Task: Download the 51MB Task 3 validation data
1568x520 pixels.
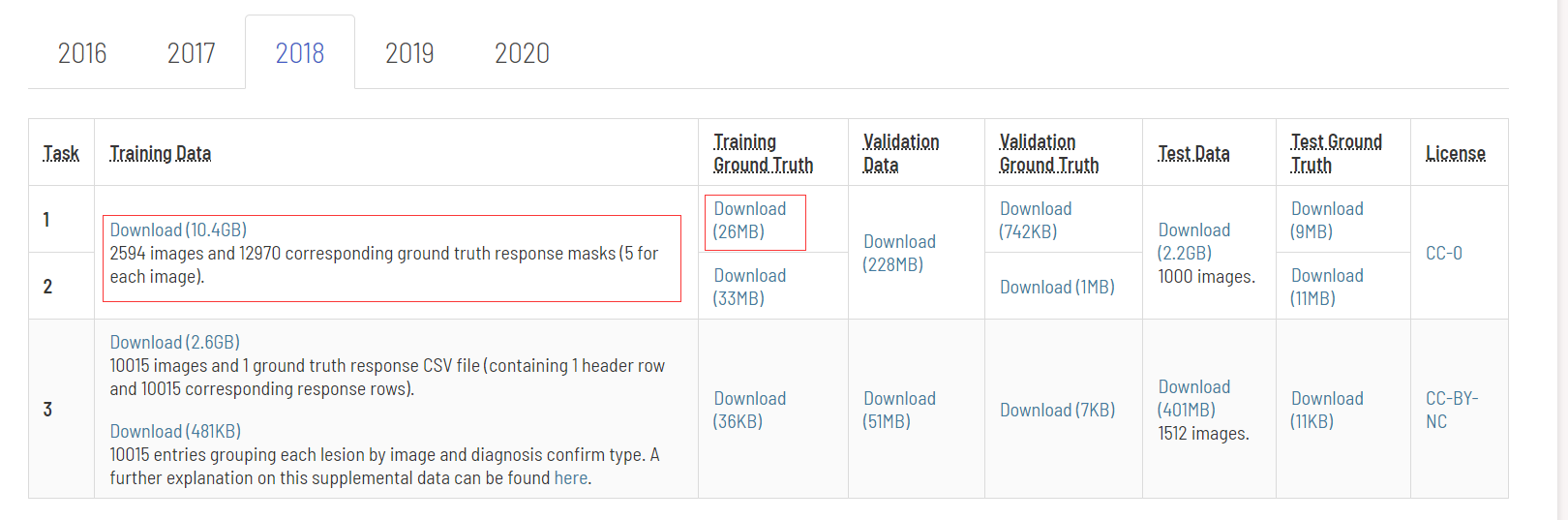Action: 899,399
